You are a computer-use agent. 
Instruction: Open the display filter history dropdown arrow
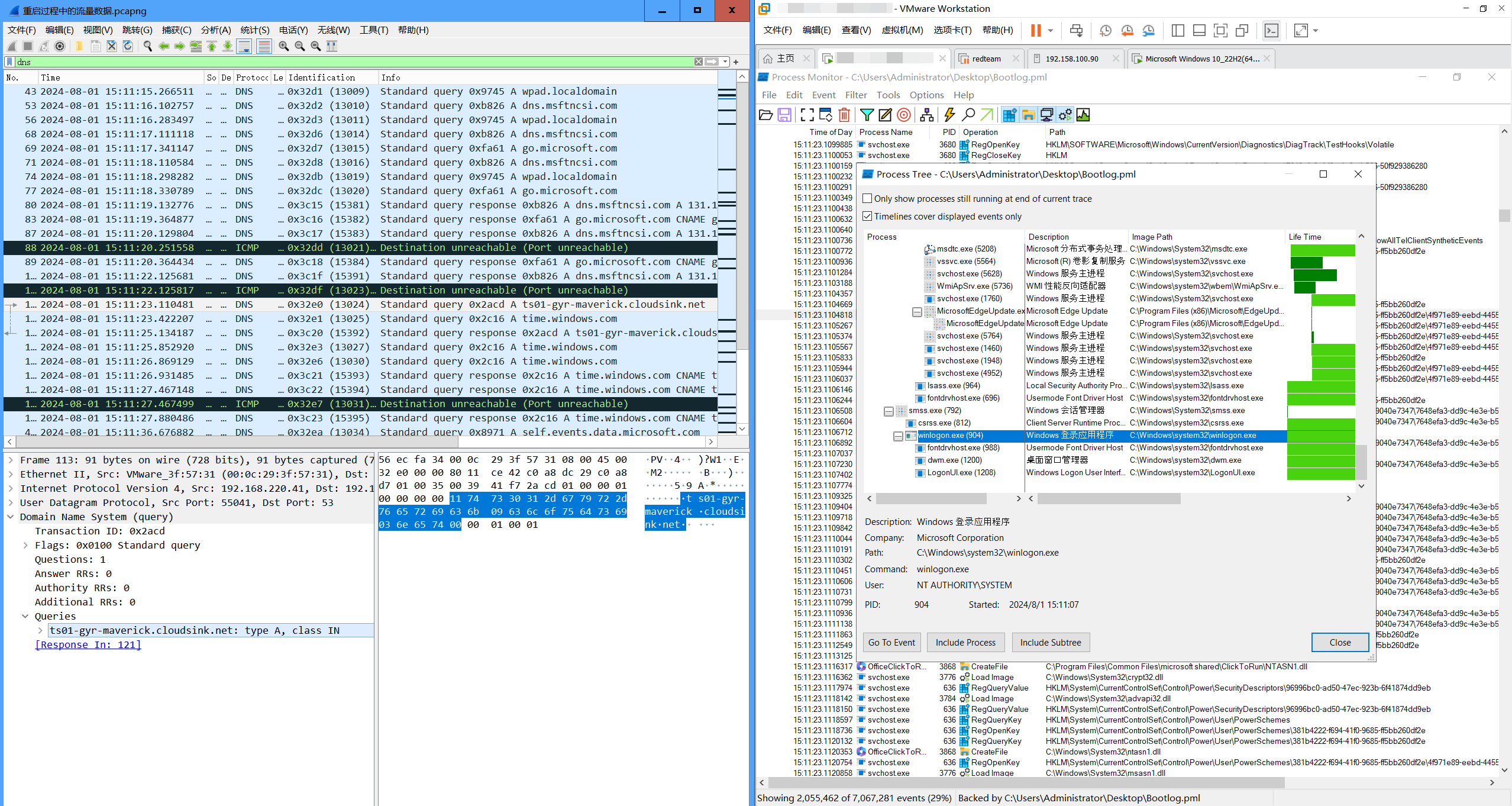[x=725, y=62]
